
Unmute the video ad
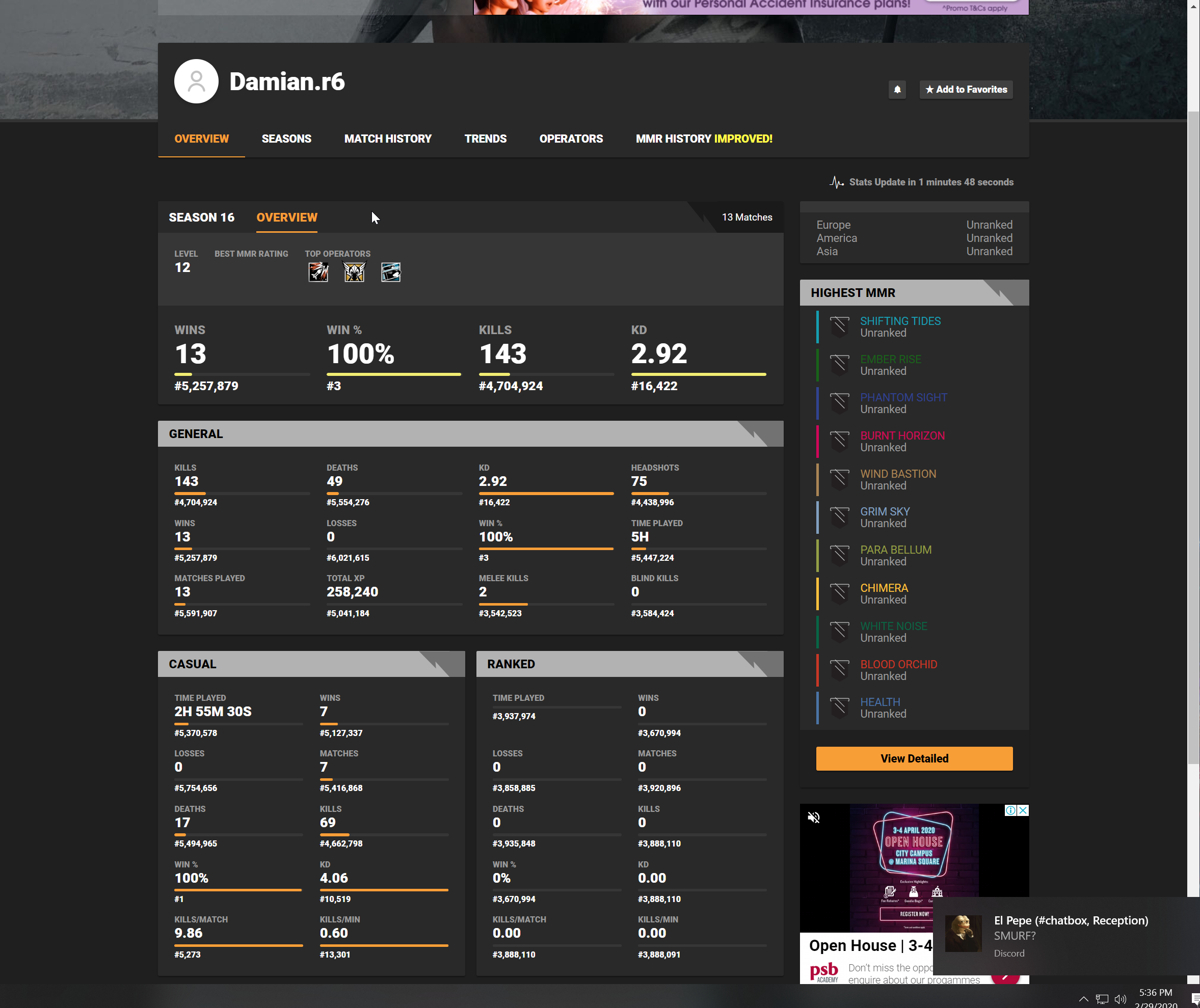814,818
